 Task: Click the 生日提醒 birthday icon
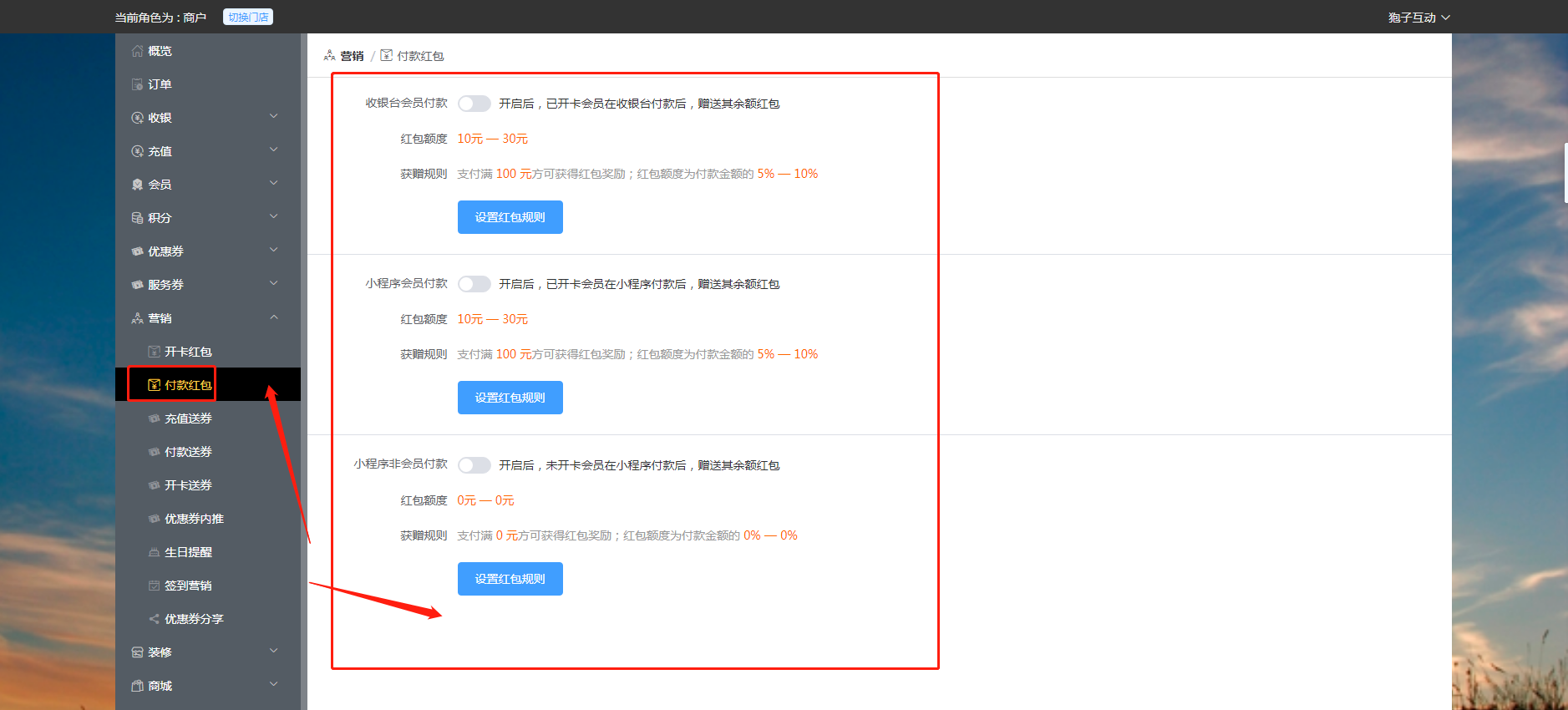[154, 552]
